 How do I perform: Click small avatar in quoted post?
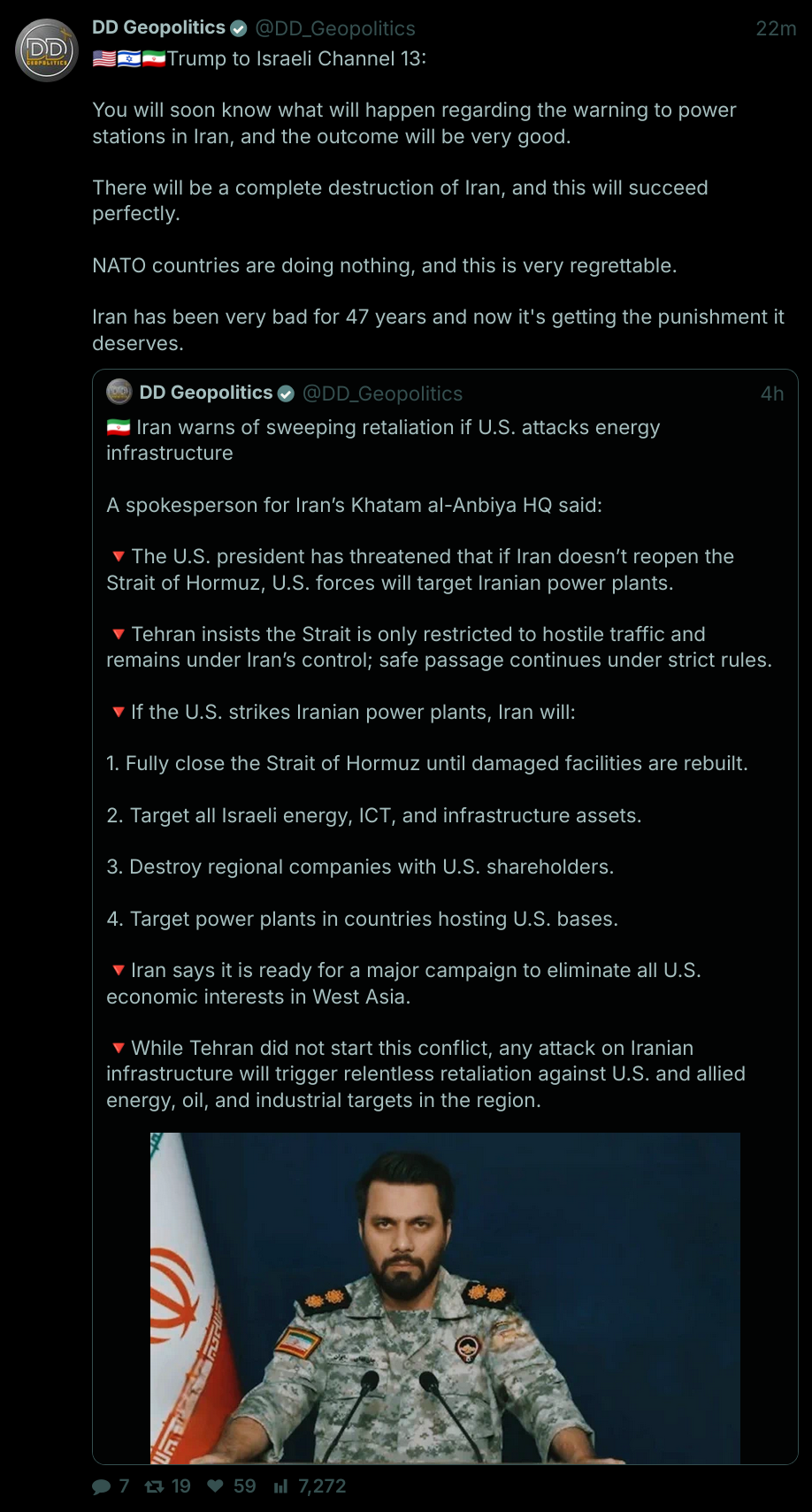[x=119, y=392]
